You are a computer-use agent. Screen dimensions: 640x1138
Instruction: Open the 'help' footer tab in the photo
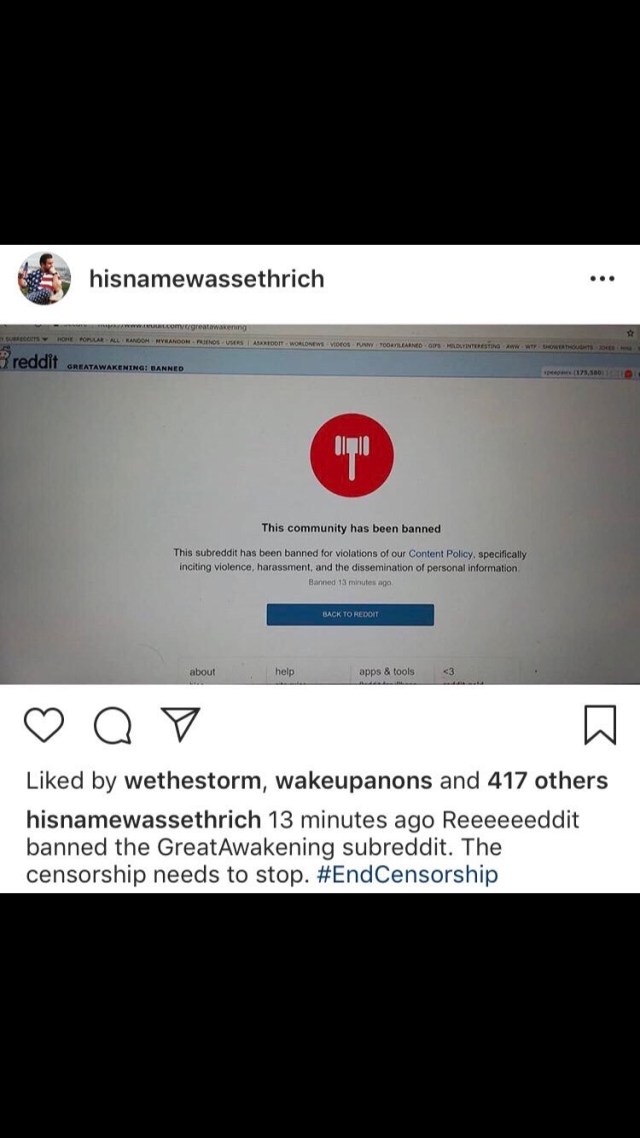pos(284,672)
